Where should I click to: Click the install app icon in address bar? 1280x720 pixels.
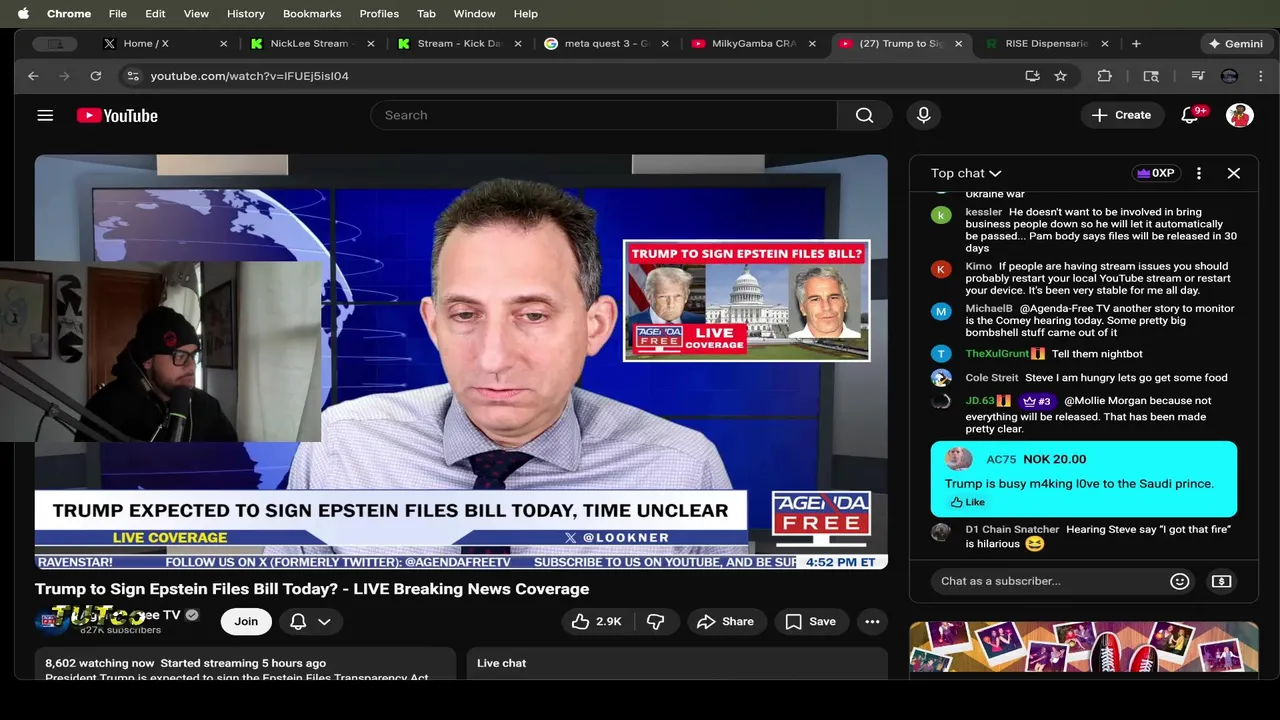click(x=1033, y=76)
